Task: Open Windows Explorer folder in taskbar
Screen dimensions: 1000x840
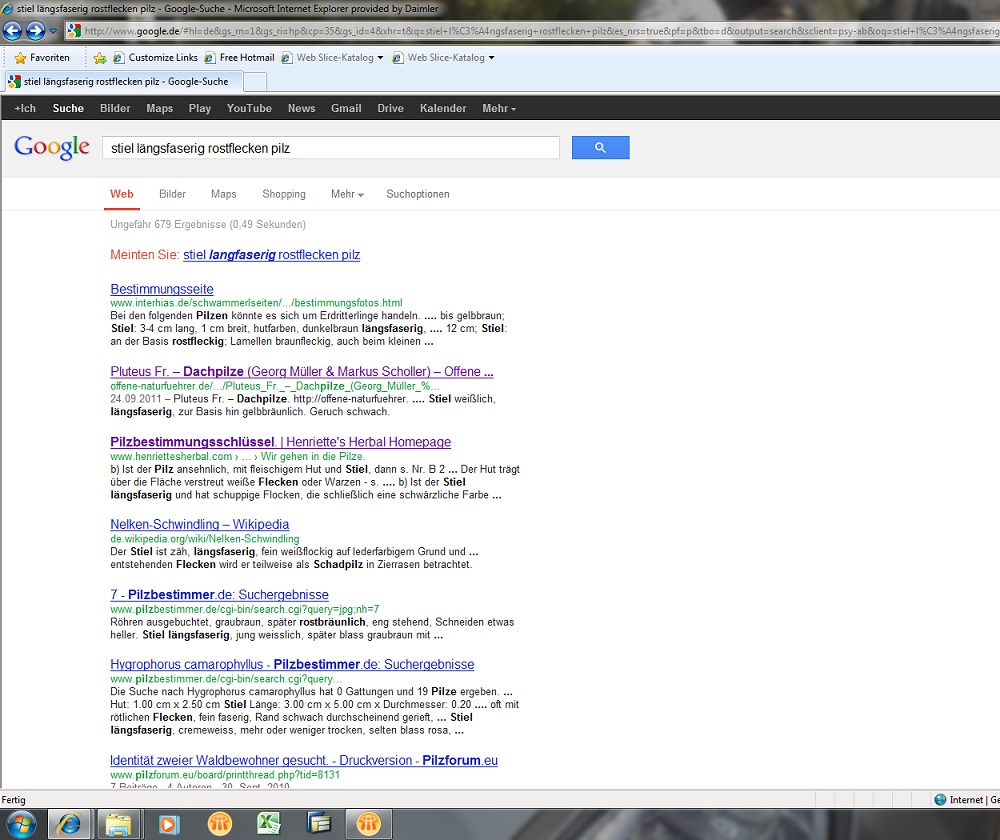Action: (119, 823)
